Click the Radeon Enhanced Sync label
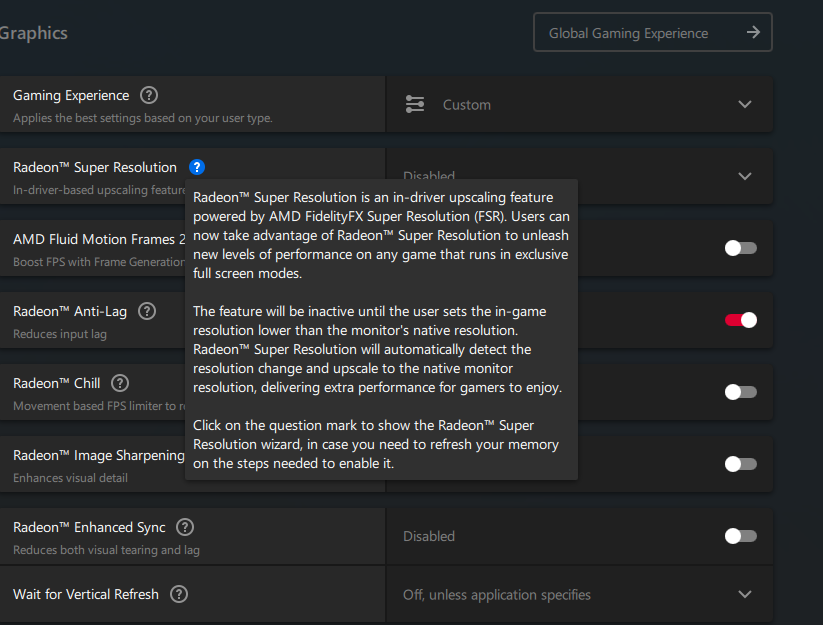823x625 pixels. click(x=89, y=527)
